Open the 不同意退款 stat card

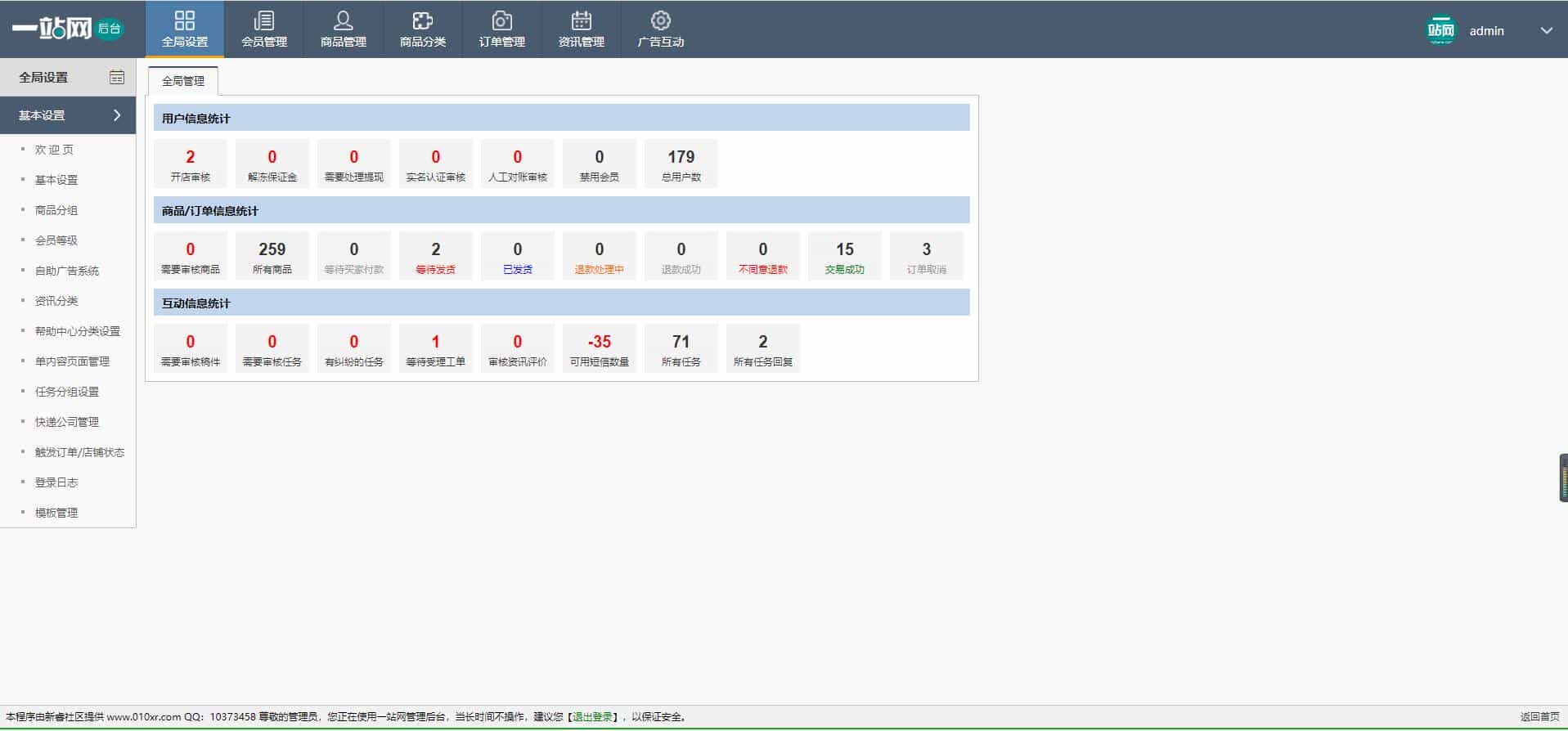[763, 256]
